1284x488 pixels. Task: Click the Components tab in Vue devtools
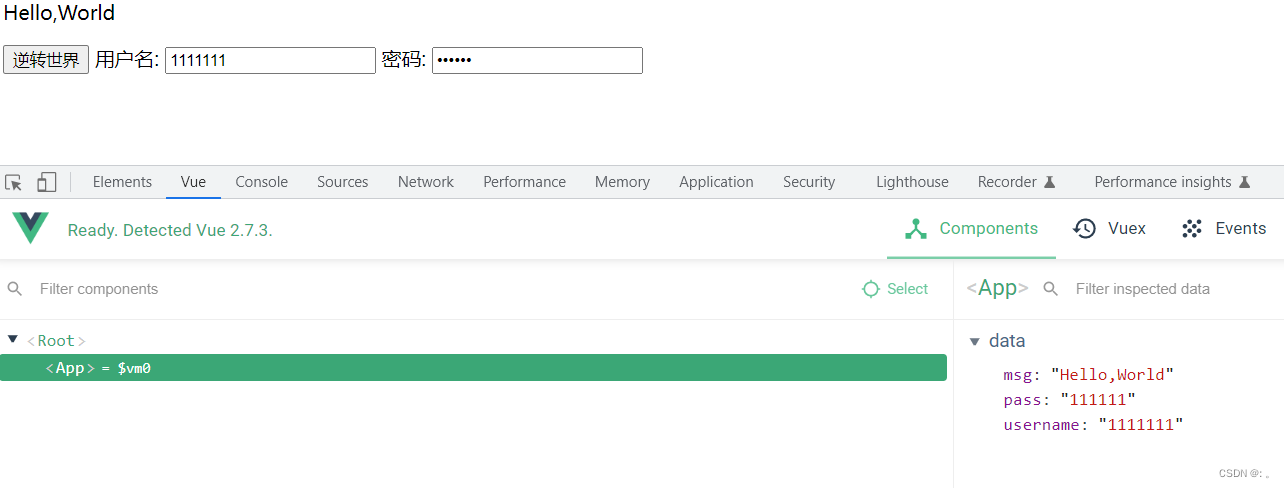click(x=972, y=229)
